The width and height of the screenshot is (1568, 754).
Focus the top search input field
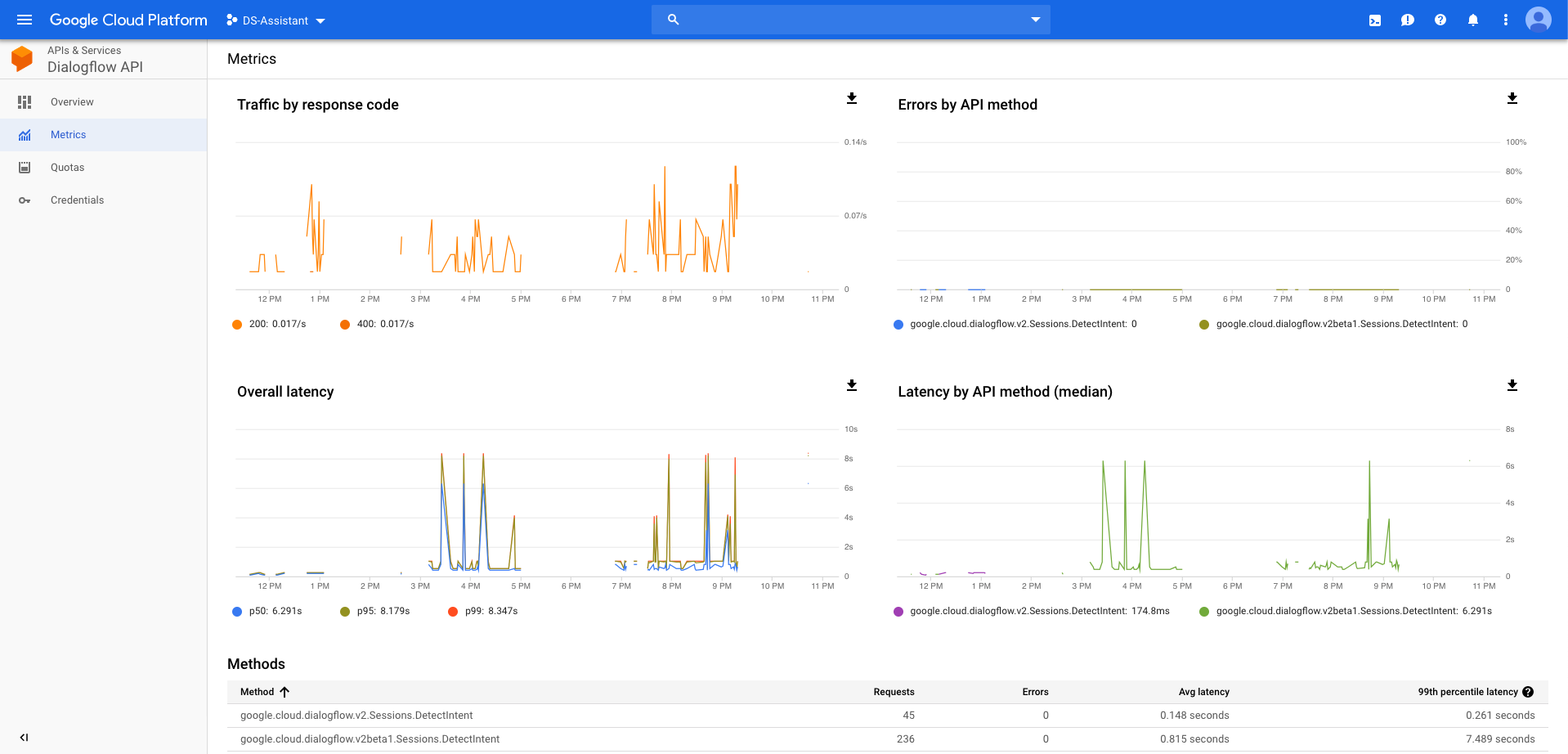point(850,20)
